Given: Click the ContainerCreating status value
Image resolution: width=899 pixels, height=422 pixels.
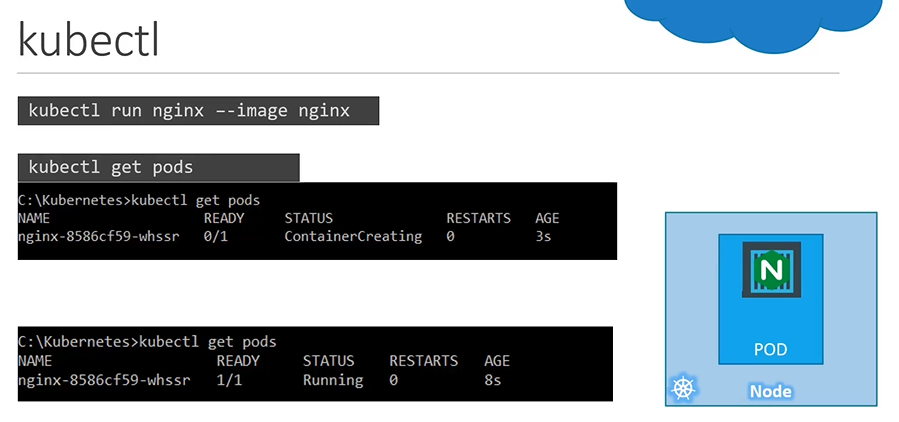Looking at the screenshot, I should coord(352,237).
